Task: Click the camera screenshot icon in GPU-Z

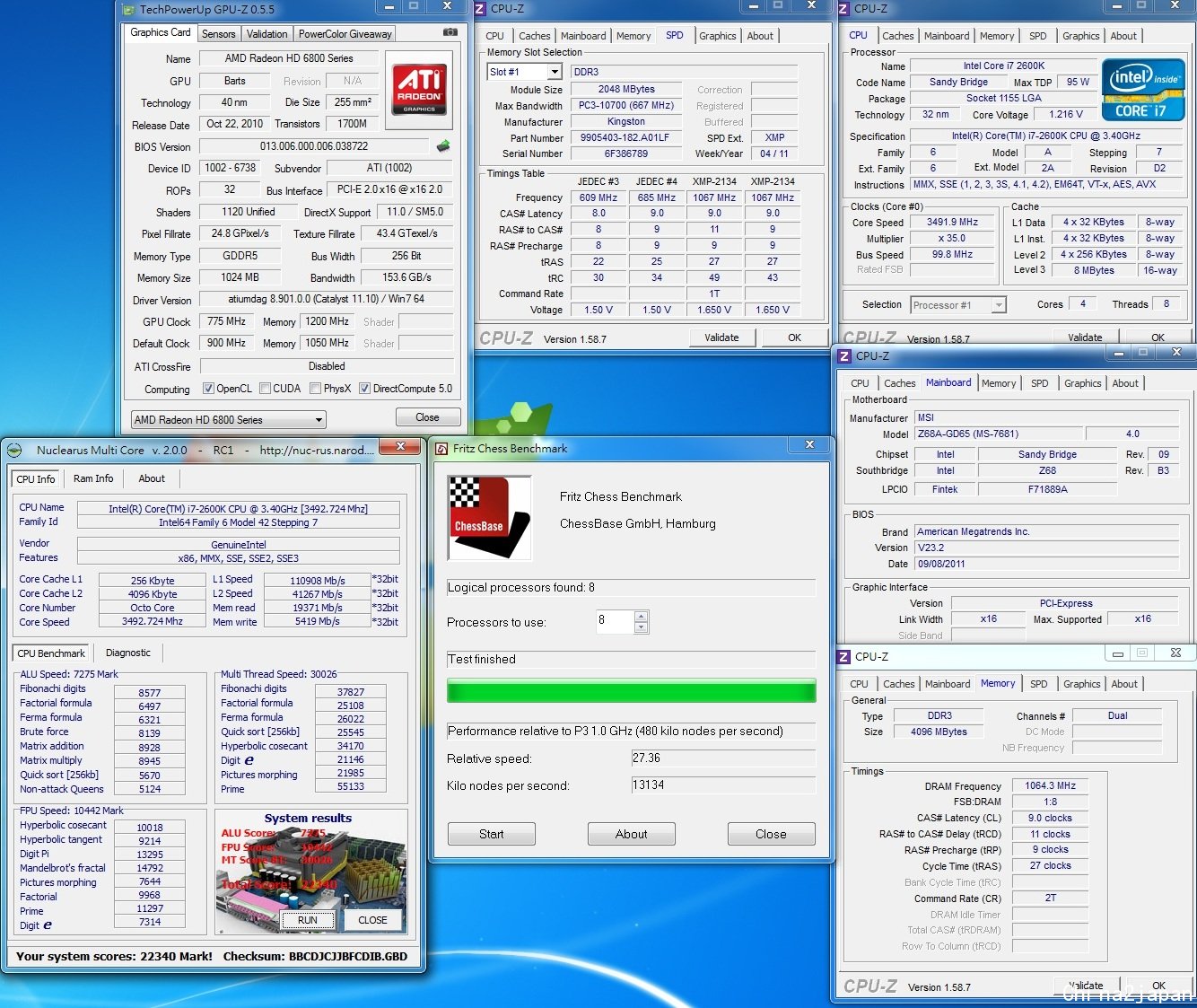Action: [x=450, y=32]
